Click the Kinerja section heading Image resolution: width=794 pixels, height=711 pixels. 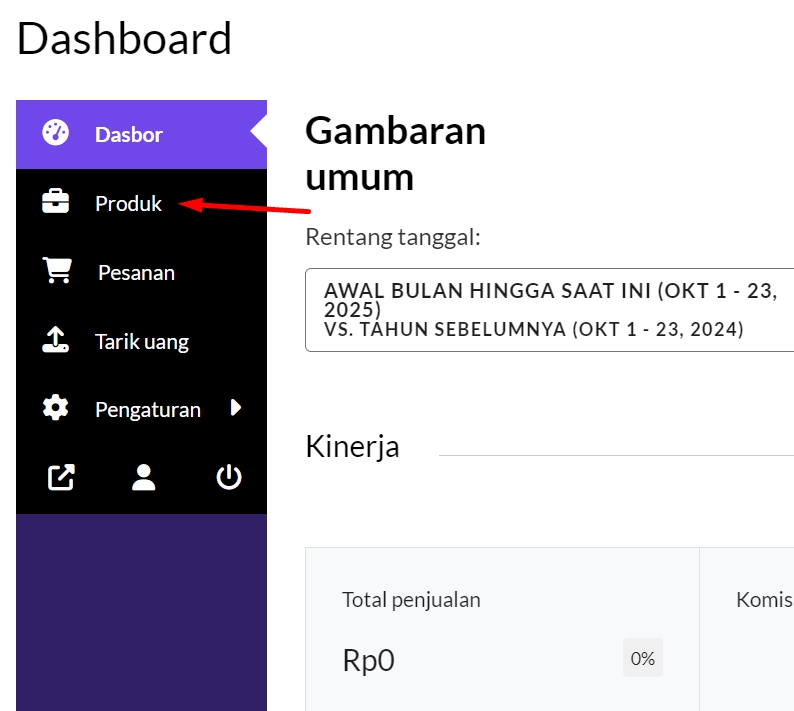coord(352,447)
